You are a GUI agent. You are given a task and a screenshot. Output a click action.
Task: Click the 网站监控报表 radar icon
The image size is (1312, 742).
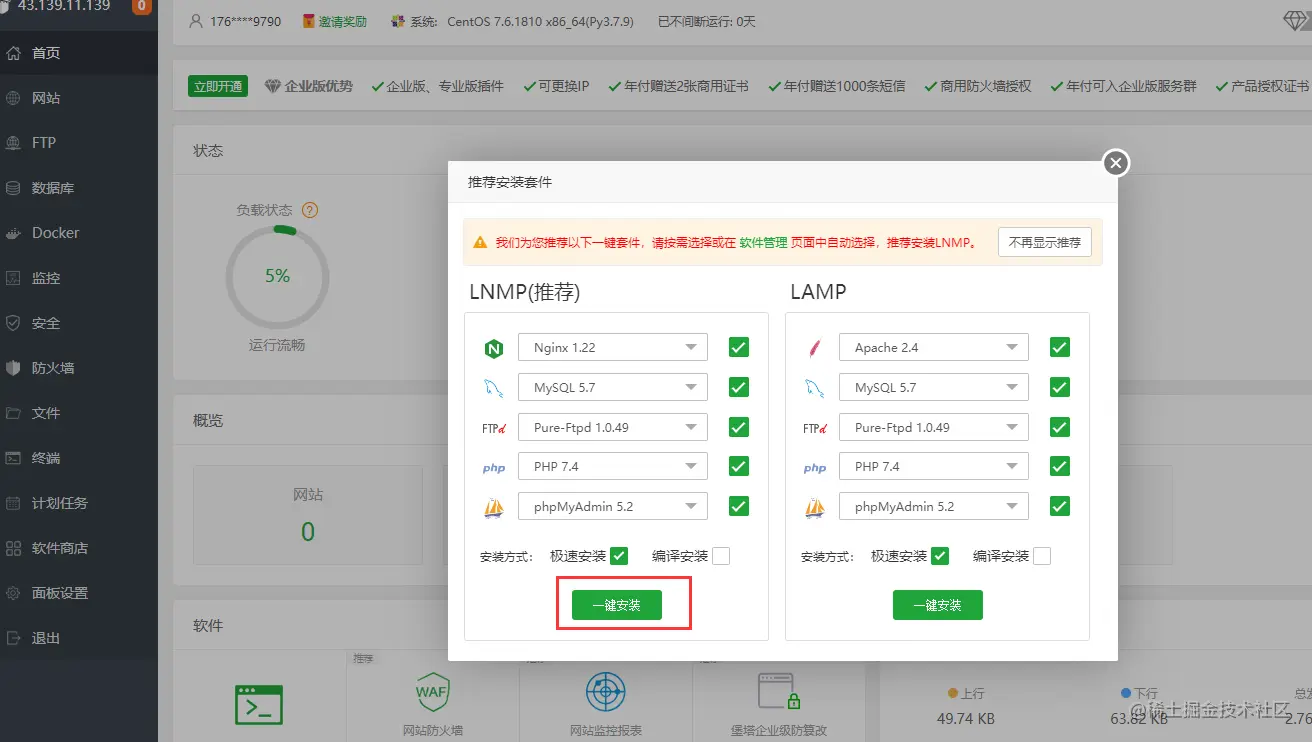606,692
